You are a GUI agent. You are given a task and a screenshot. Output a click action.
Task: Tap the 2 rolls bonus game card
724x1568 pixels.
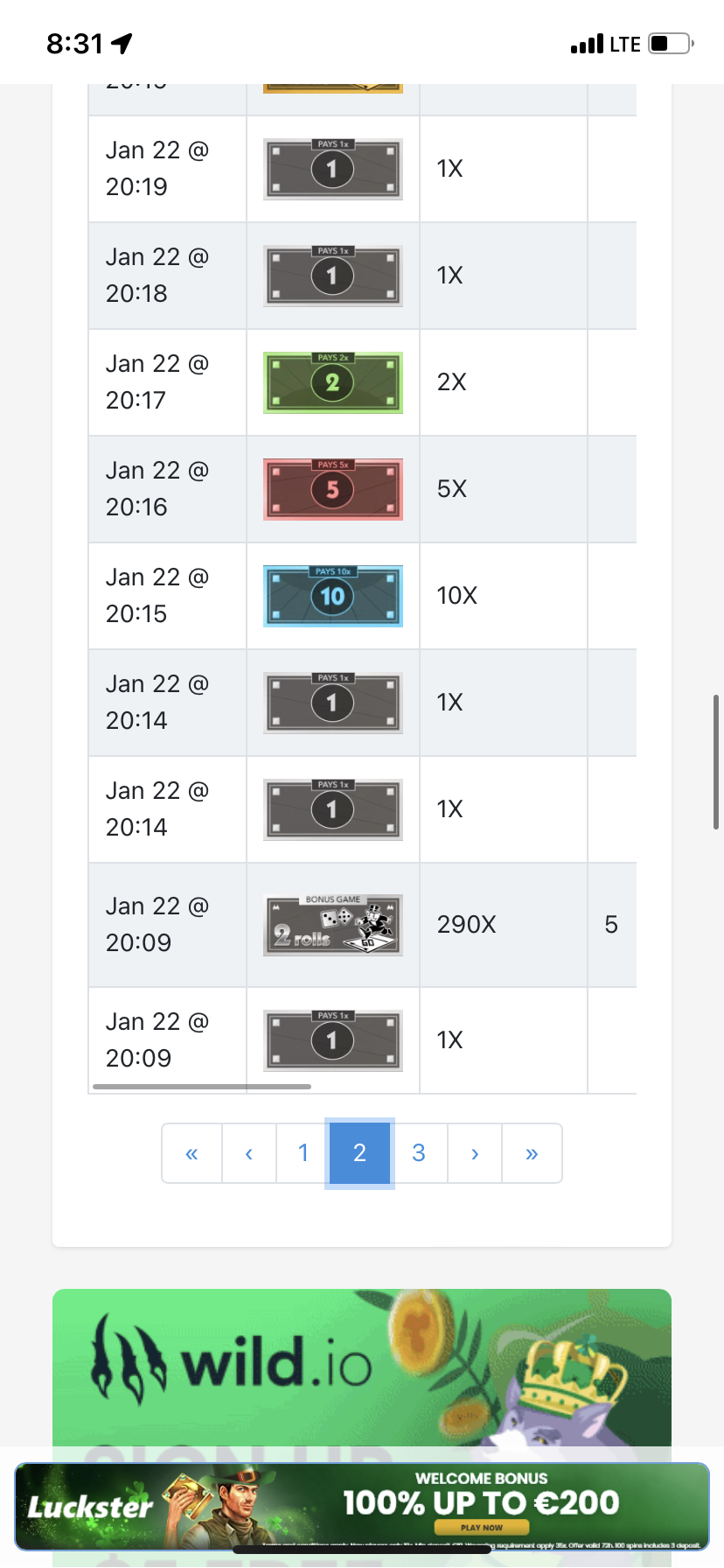pyautogui.click(x=333, y=925)
